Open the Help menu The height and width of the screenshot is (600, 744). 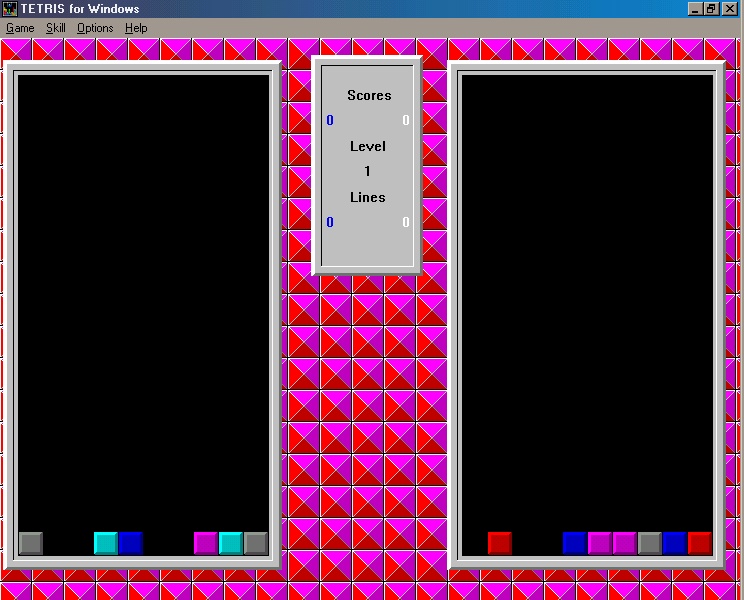tap(136, 28)
